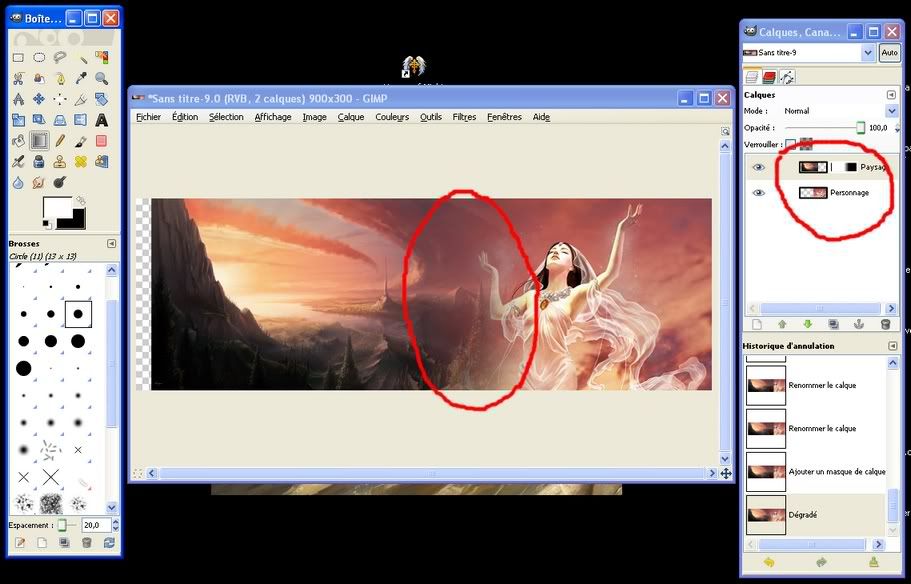Select the Airbrush tool

click(18, 162)
